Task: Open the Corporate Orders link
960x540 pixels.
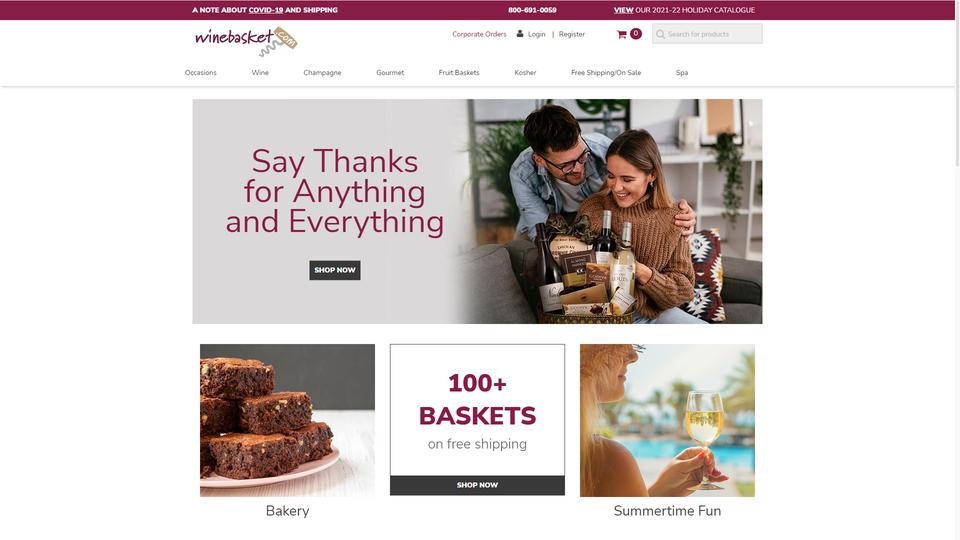Action: [479, 34]
